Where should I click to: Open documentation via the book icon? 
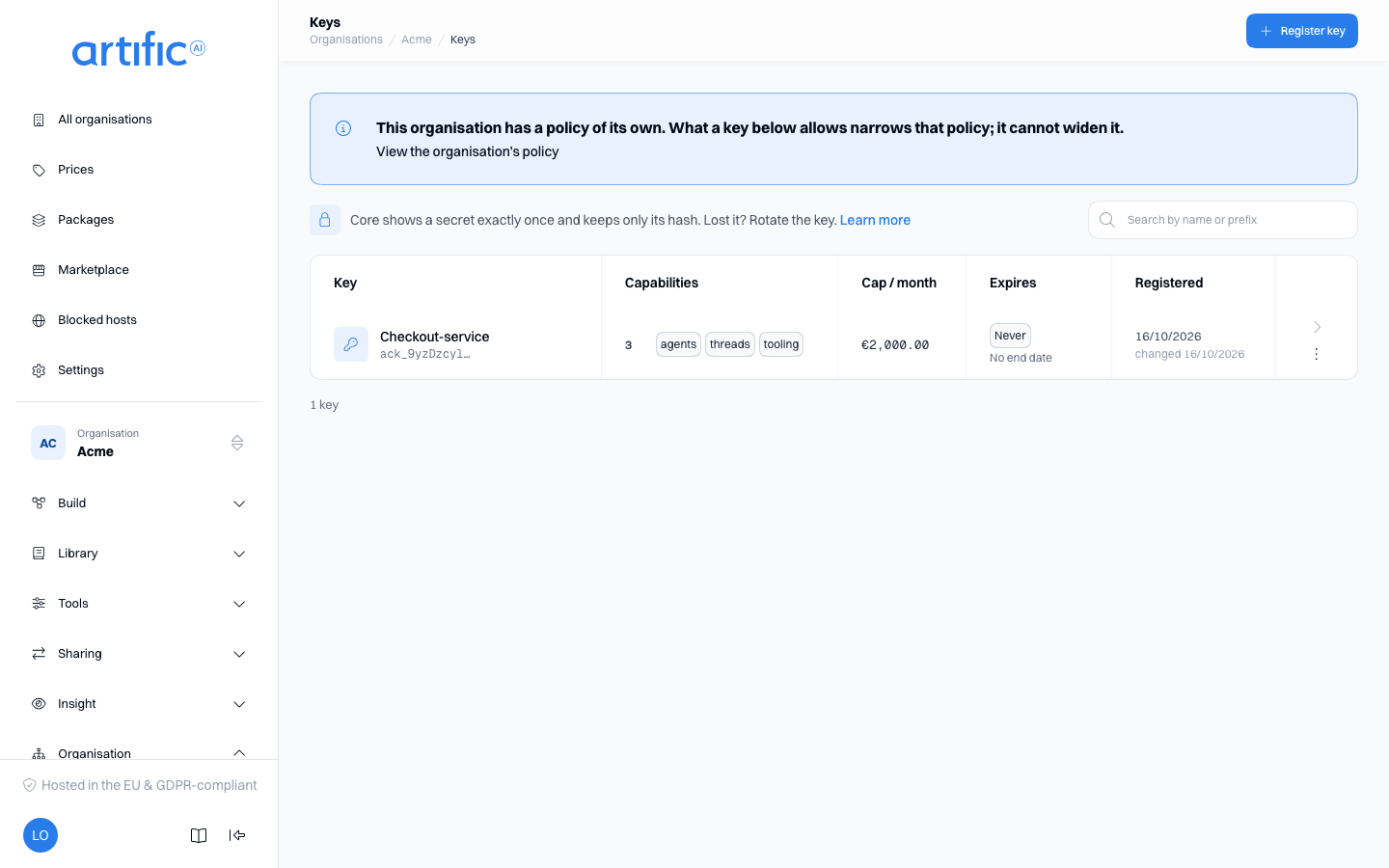[199, 835]
